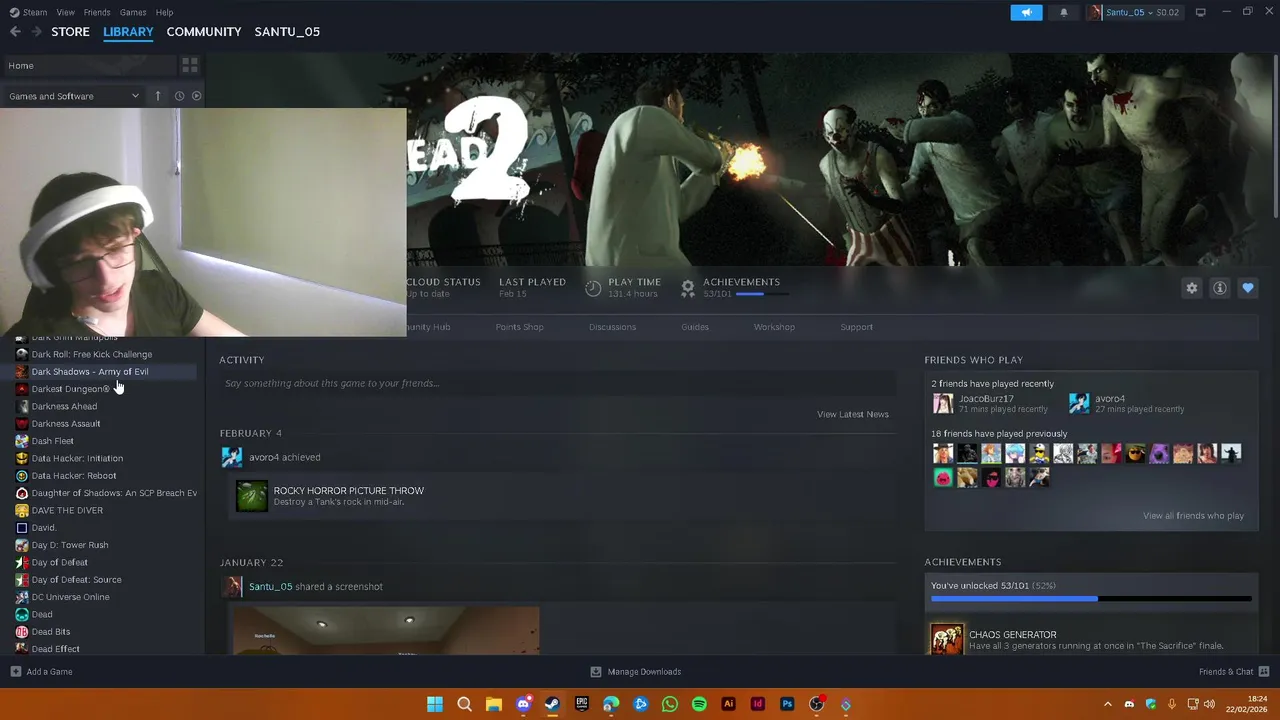Image resolution: width=1280 pixels, height=720 pixels.
Task: Open the notifications bell
Action: [1063, 12]
